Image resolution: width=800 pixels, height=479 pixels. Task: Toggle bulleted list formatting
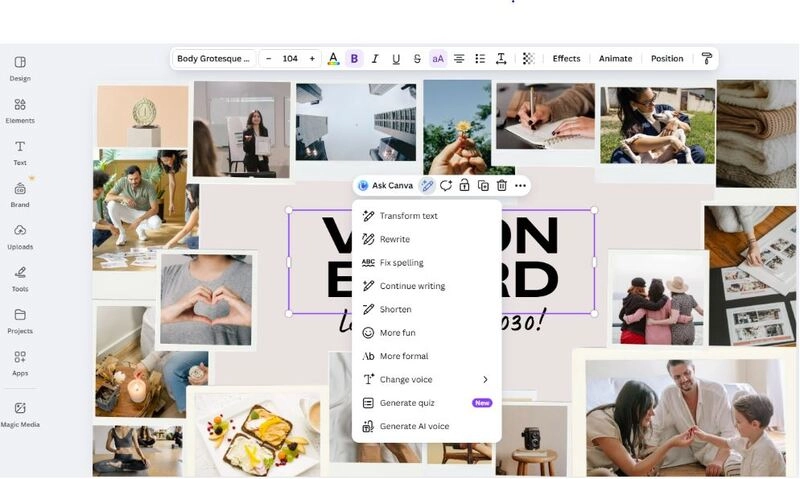(x=480, y=59)
